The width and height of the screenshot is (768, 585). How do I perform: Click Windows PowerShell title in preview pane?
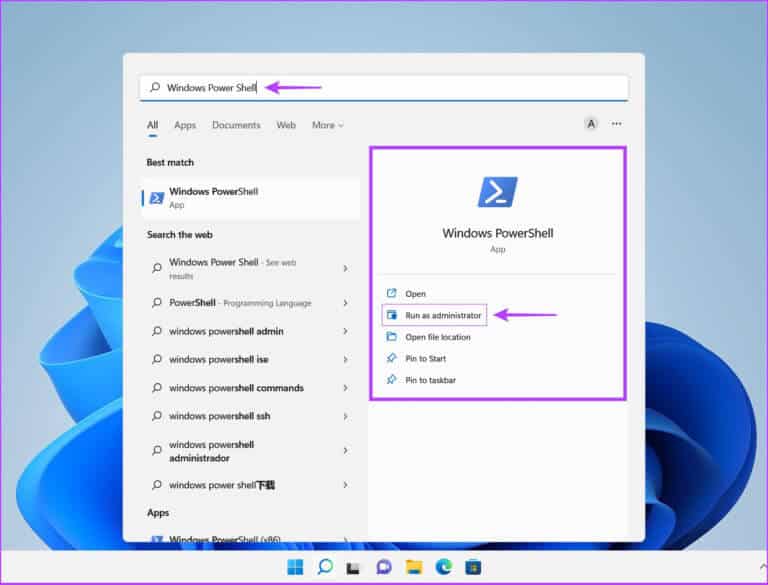[498, 233]
